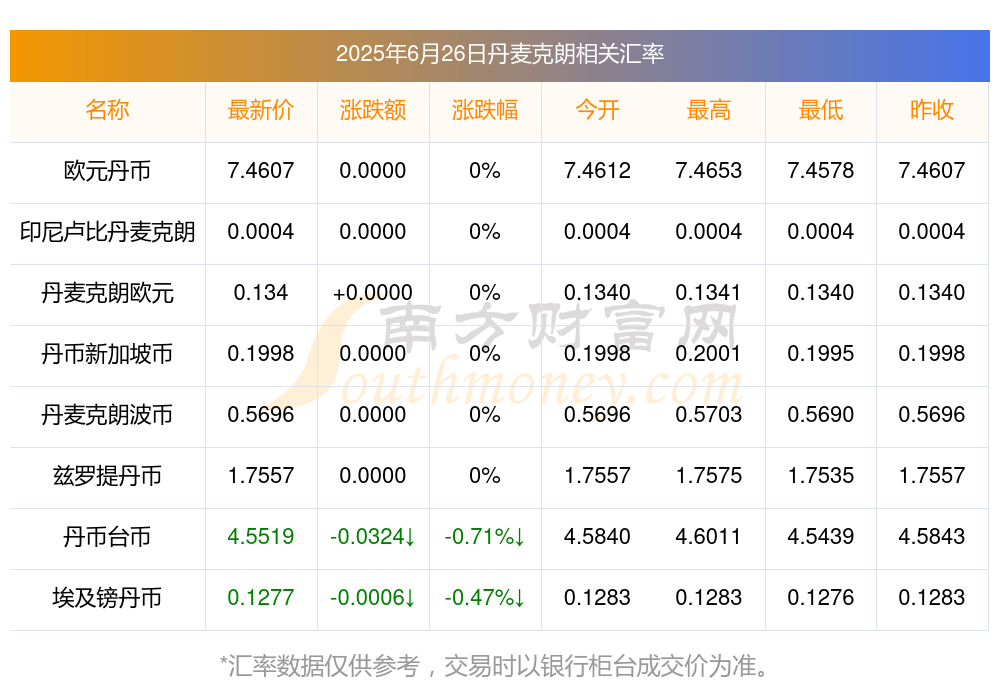Click the 丹币新加坡币 currency name
Viewport: 1000px width, 698px height.
[x=107, y=353]
